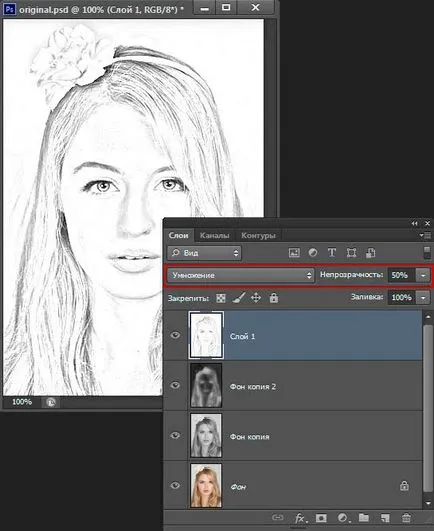Hide the Фон layer eye icon
The image size is (434, 531).
pyautogui.click(x=175, y=486)
